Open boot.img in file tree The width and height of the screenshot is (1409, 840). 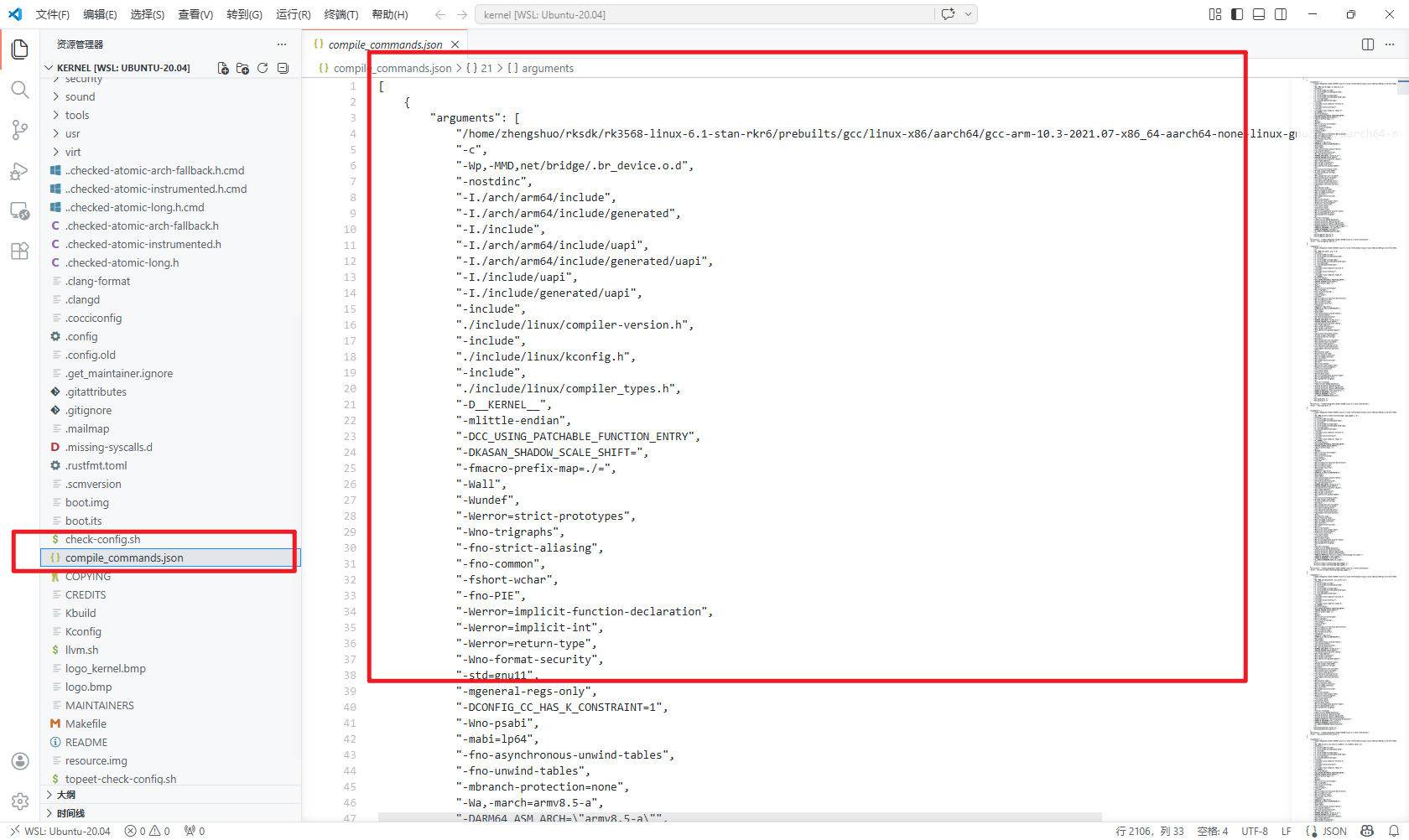(x=171, y=502)
